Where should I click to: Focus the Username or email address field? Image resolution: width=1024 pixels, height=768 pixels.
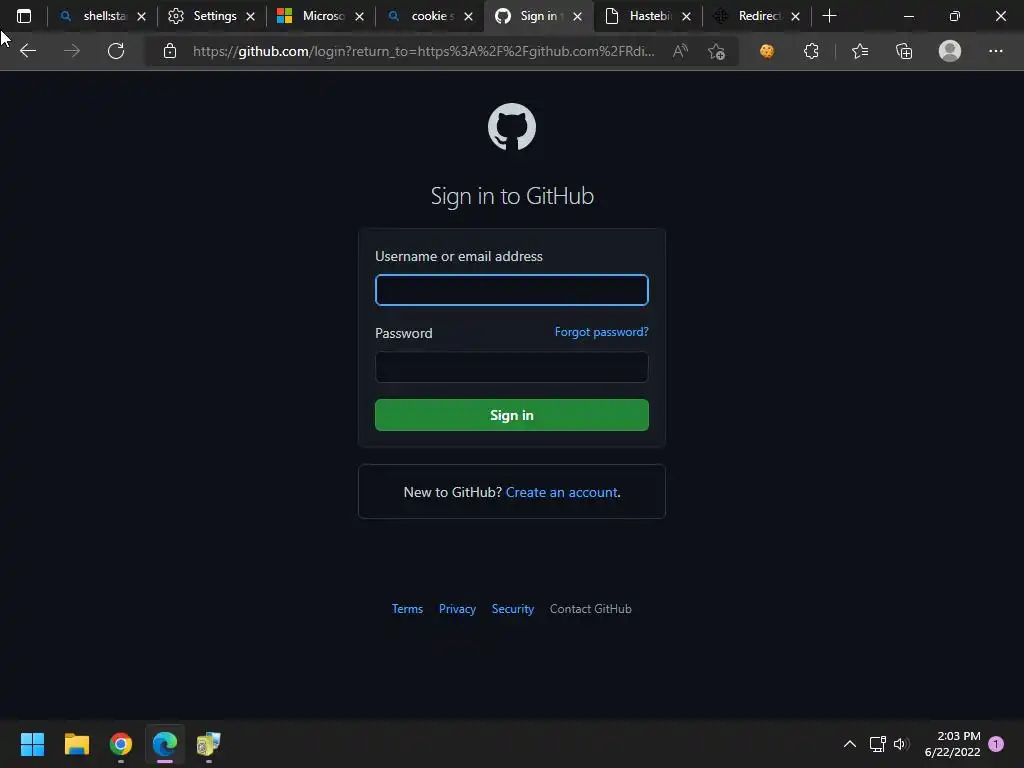click(511, 290)
